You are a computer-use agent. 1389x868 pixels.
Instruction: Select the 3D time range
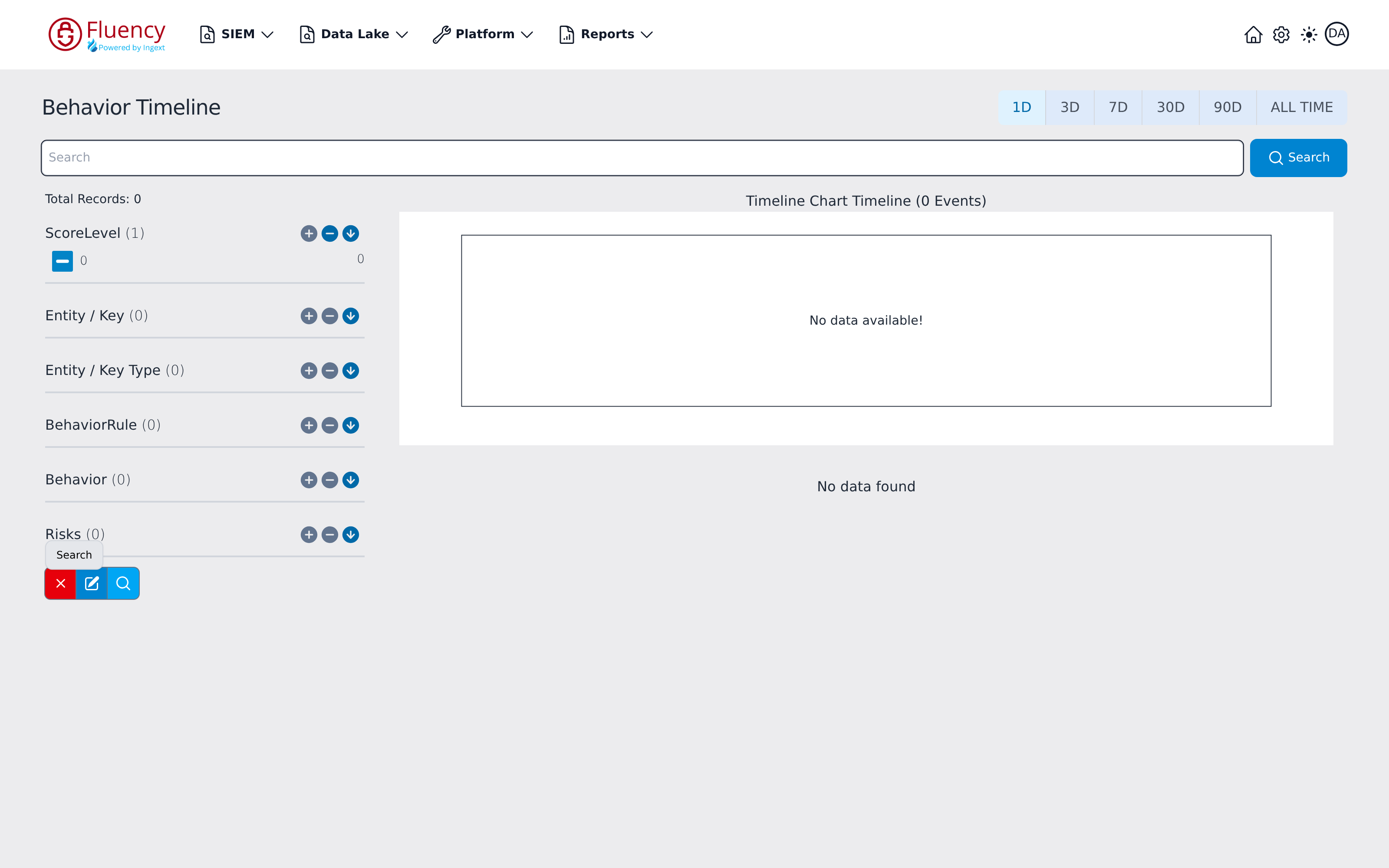[1070, 107]
